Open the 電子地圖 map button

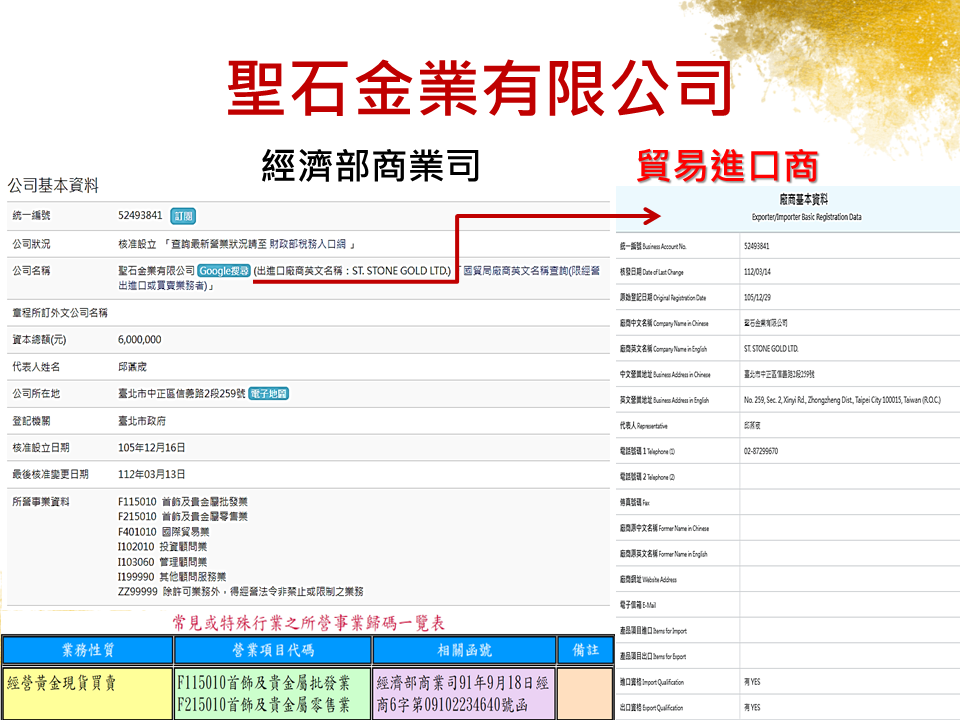tap(268, 394)
